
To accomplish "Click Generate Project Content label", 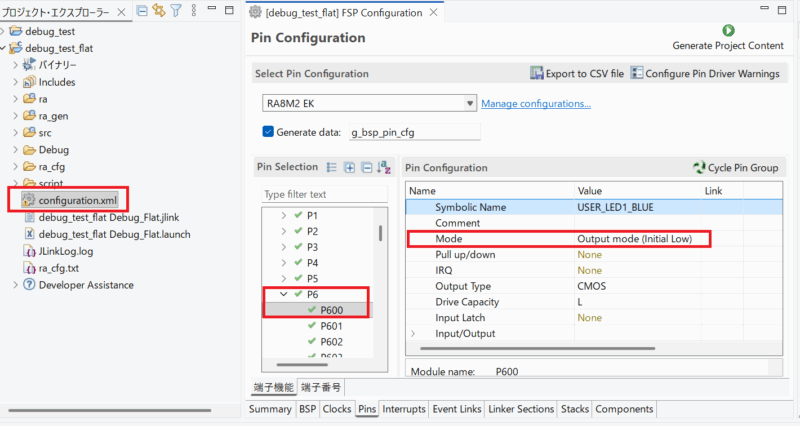I will (728, 45).
